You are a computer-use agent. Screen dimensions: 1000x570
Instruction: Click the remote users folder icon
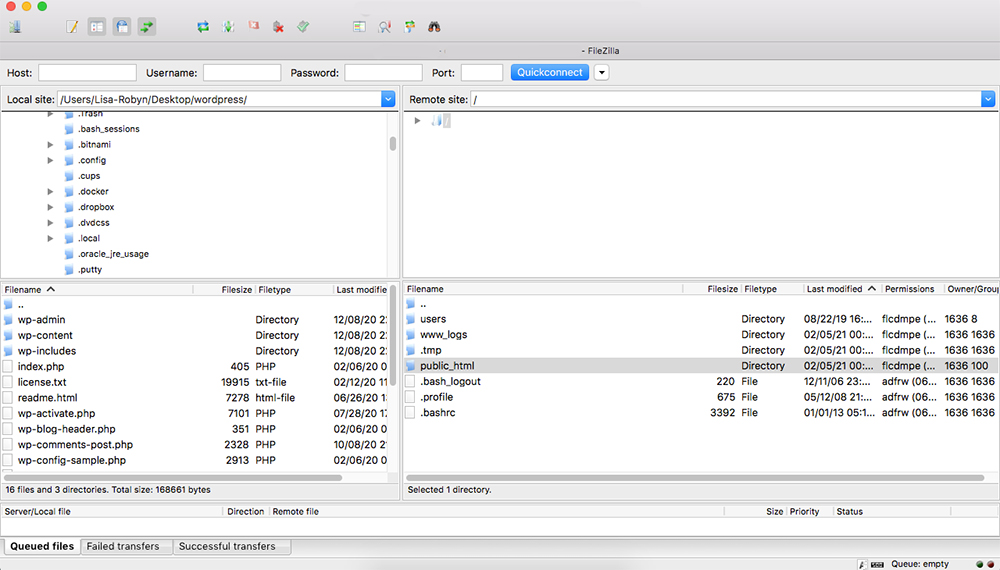[411, 319]
